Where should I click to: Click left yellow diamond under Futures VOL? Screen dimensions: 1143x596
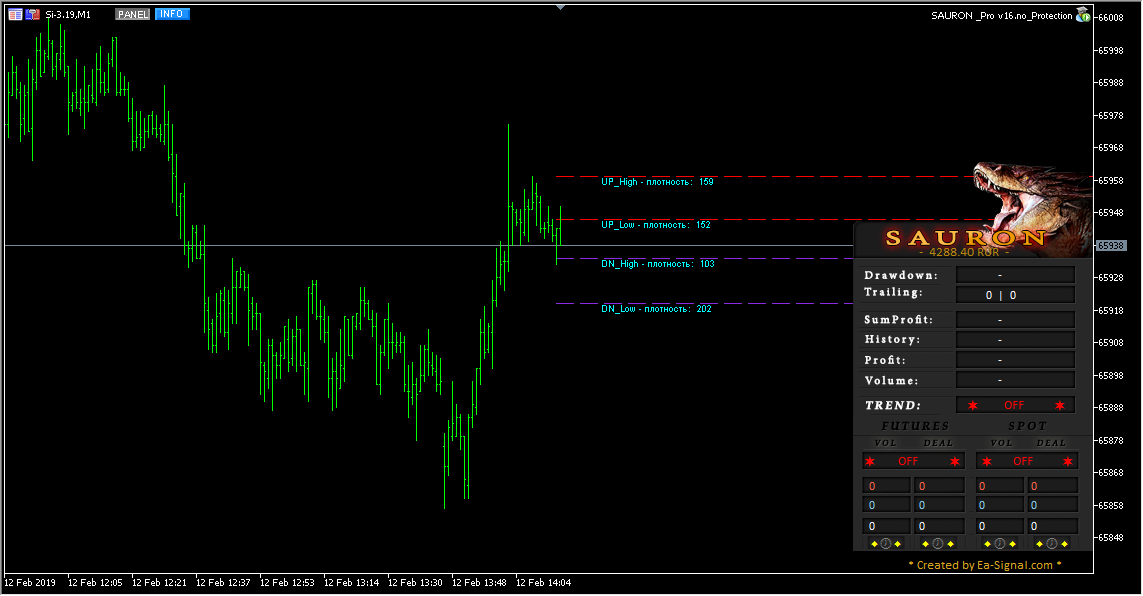point(874,544)
